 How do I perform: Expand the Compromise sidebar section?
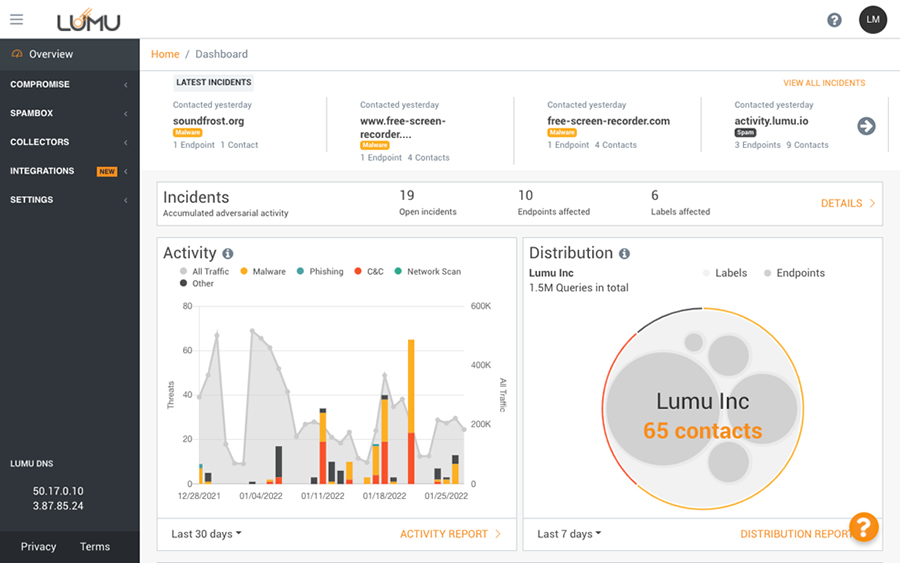tap(69, 85)
